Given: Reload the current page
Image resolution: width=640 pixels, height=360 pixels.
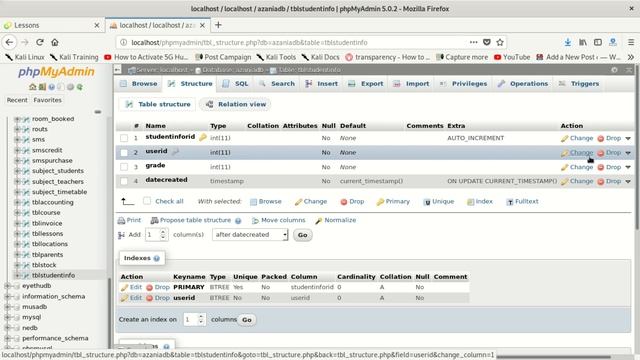Looking at the screenshot, I should 40,42.
